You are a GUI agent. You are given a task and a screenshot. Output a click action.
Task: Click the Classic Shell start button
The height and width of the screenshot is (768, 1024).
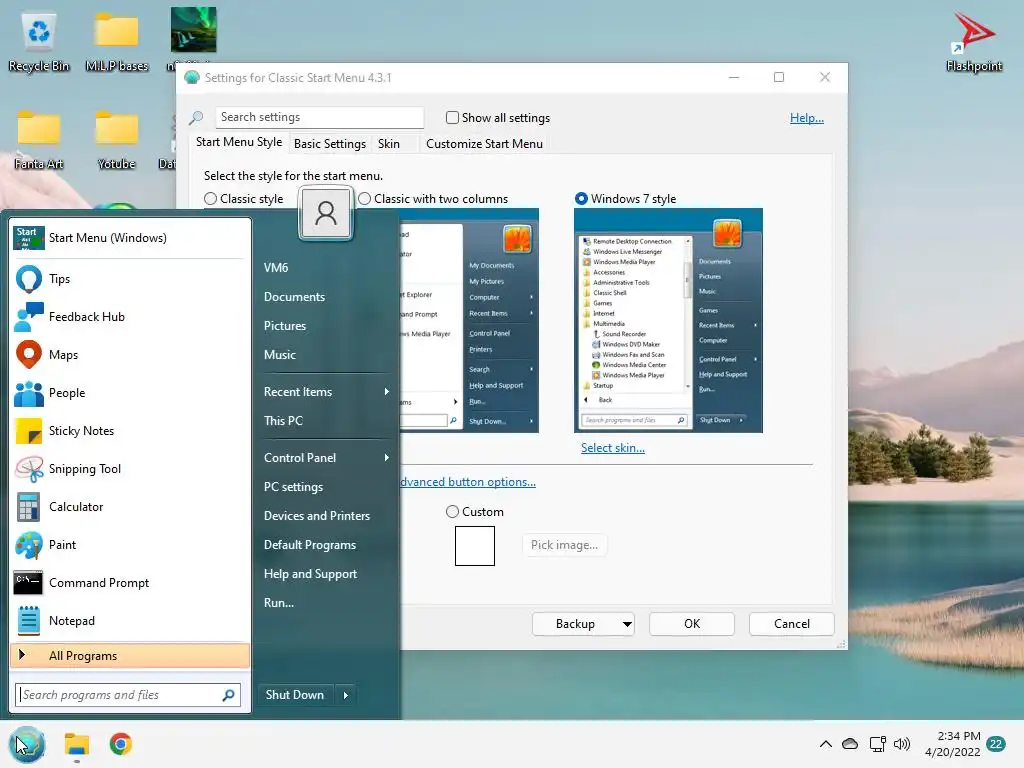click(x=27, y=744)
